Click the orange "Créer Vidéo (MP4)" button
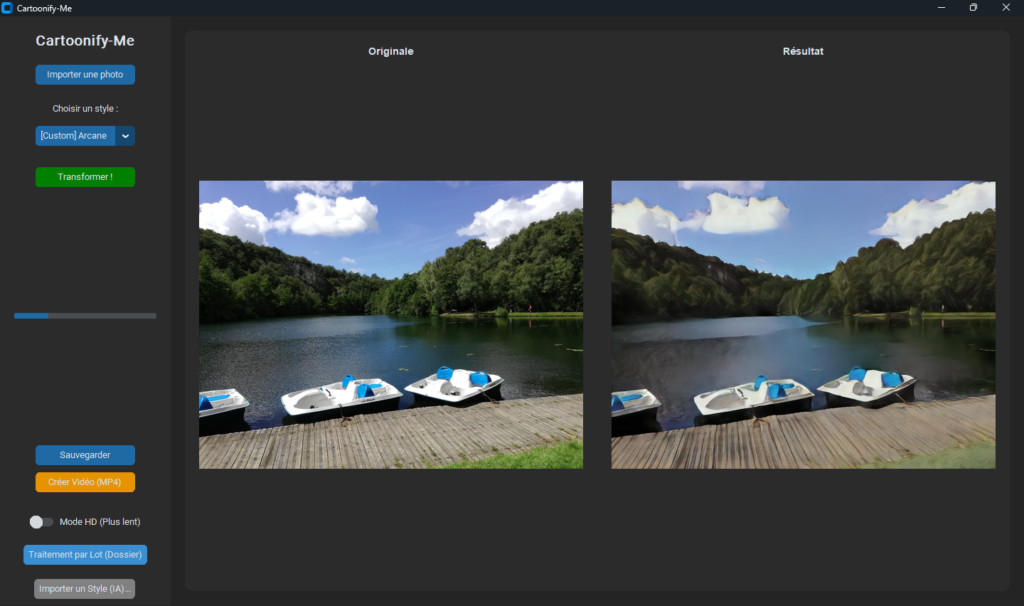 (85, 482)
